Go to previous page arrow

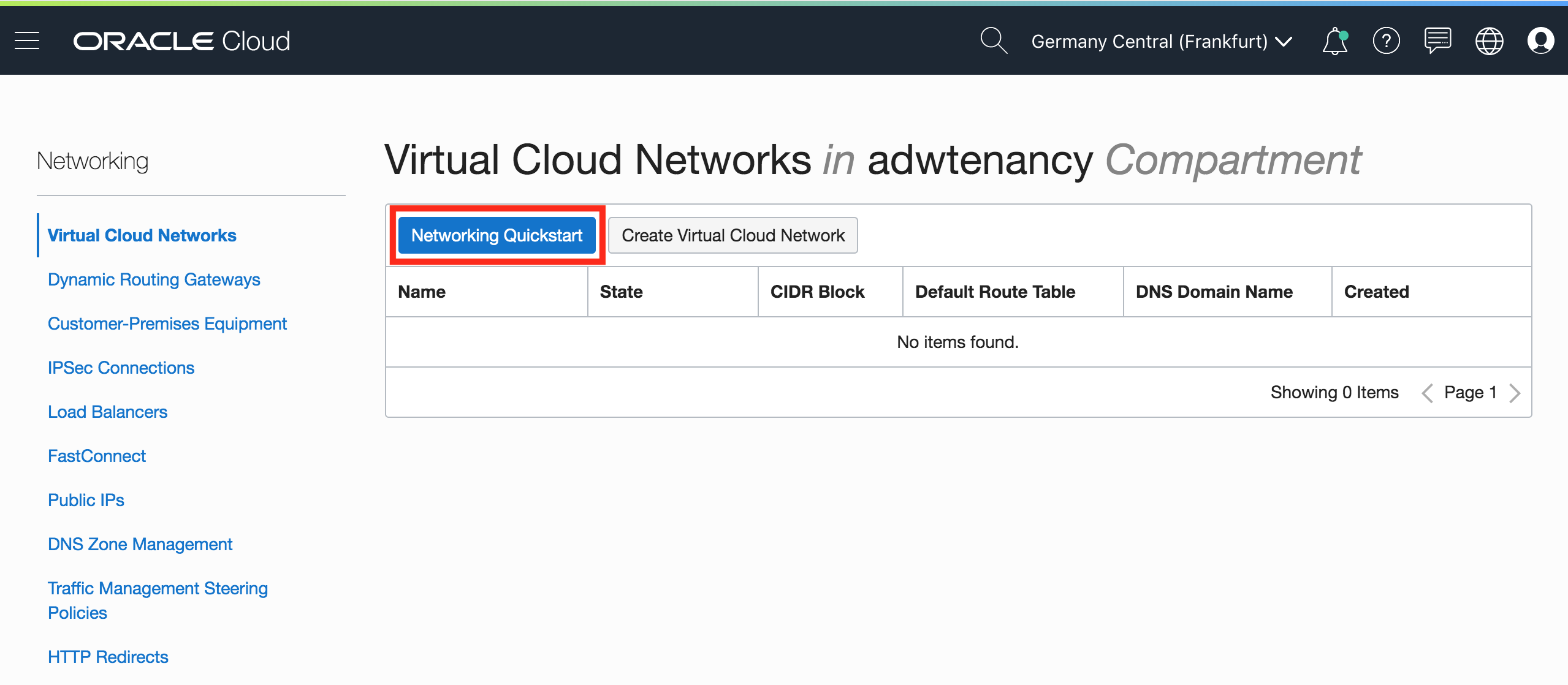pyautogui.click(x=1427, y=393)
